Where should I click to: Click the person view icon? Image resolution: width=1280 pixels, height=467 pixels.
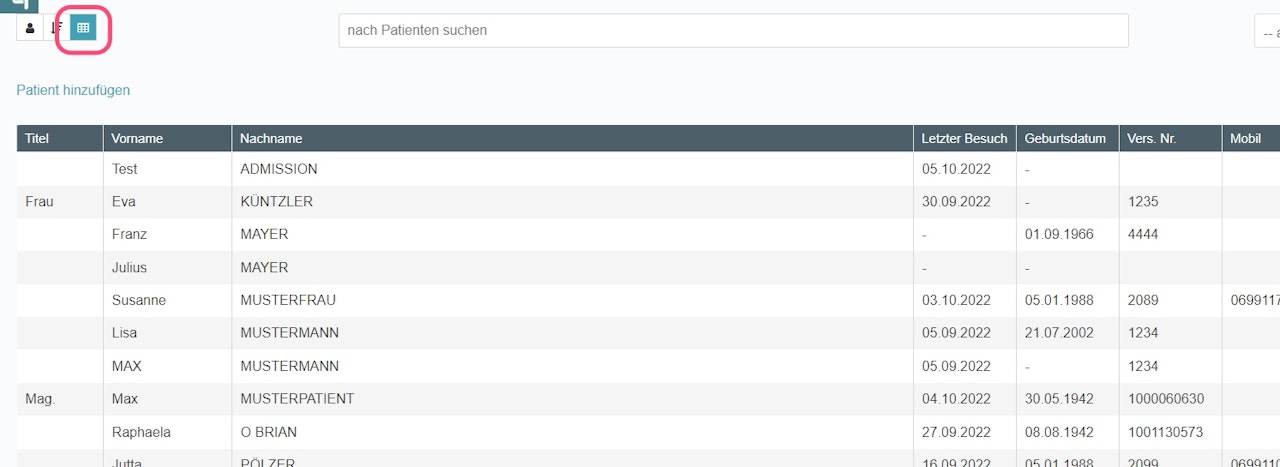[x=29, y=29]
